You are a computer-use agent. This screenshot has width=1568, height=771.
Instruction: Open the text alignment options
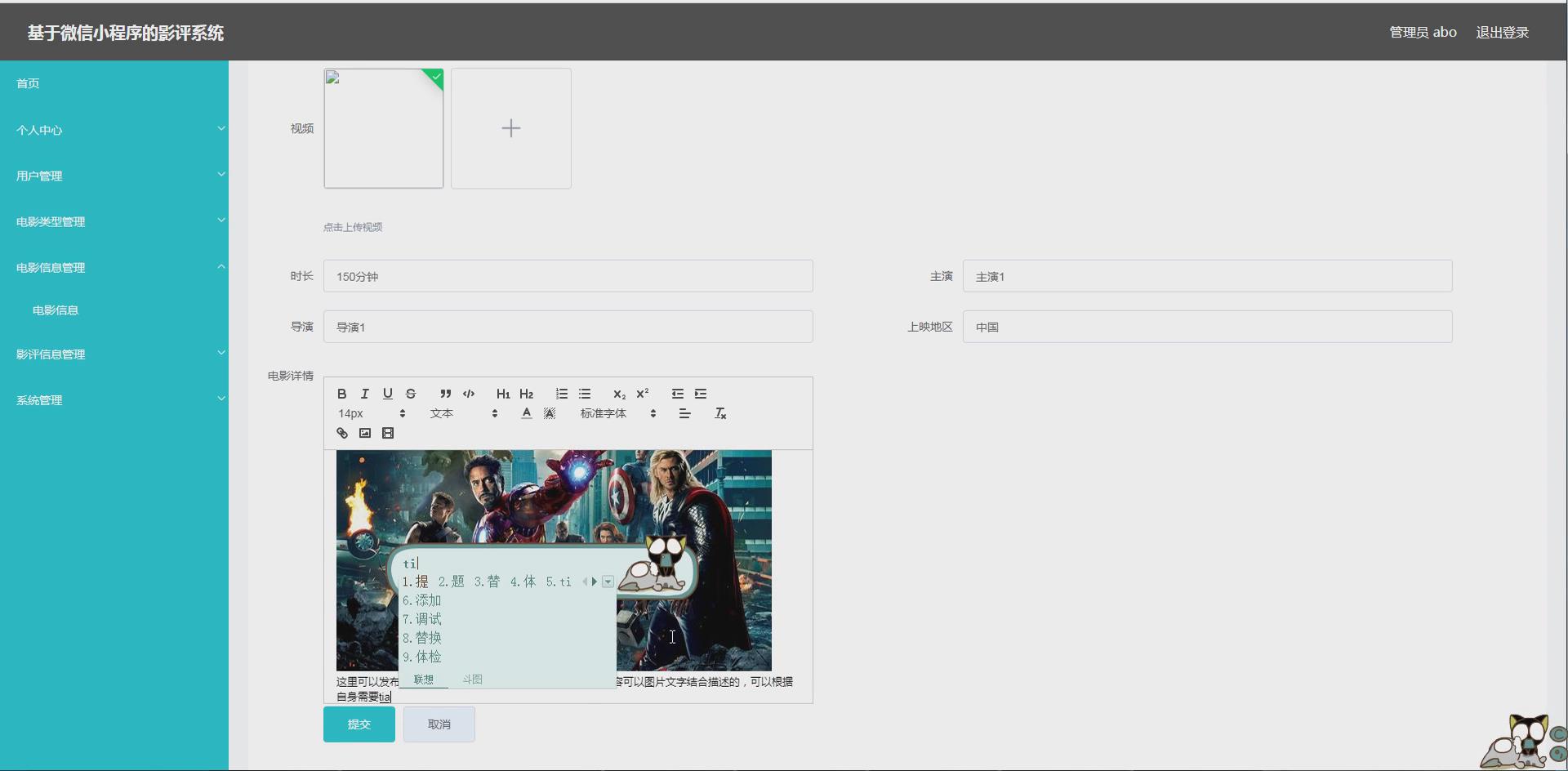pos(685,413)
